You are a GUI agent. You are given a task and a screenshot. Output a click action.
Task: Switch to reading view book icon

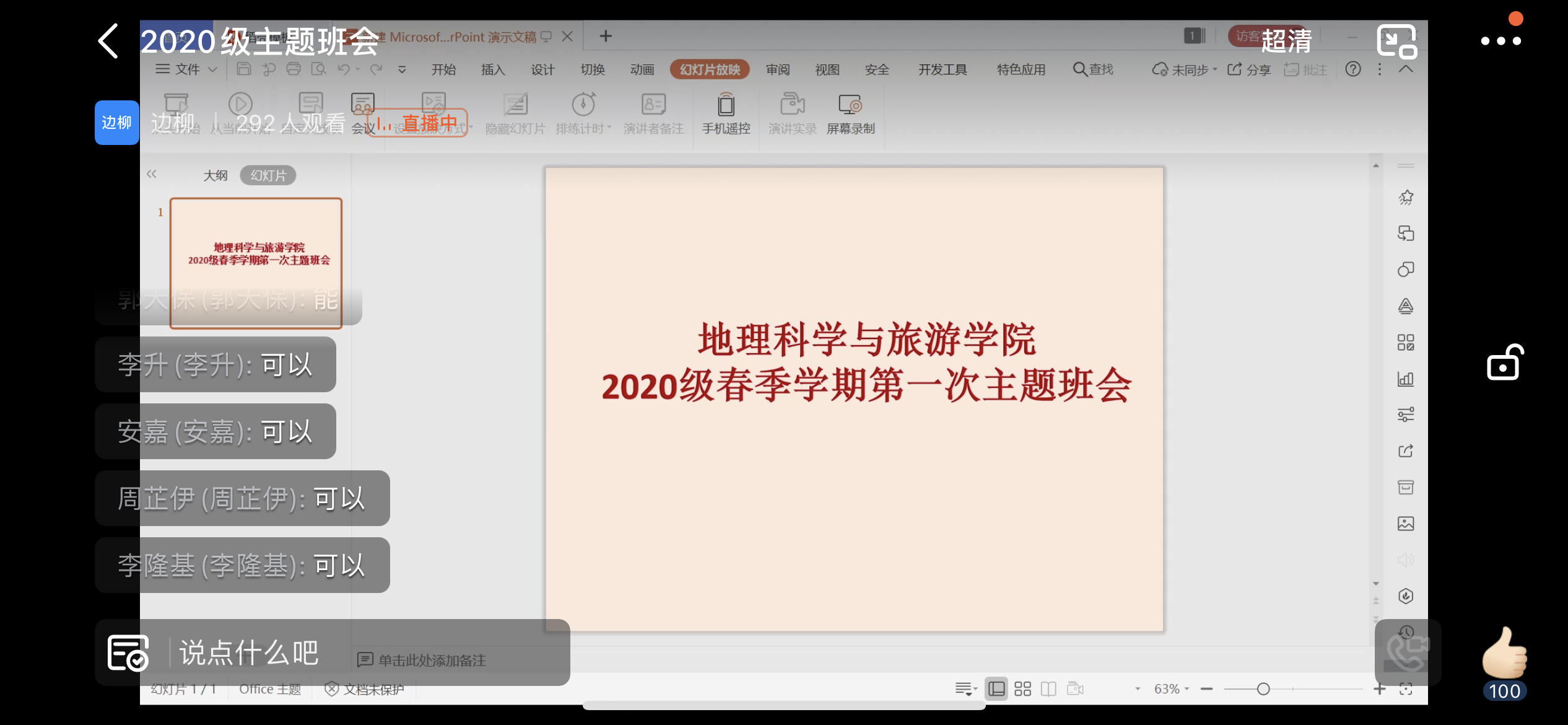[1048, 689]
